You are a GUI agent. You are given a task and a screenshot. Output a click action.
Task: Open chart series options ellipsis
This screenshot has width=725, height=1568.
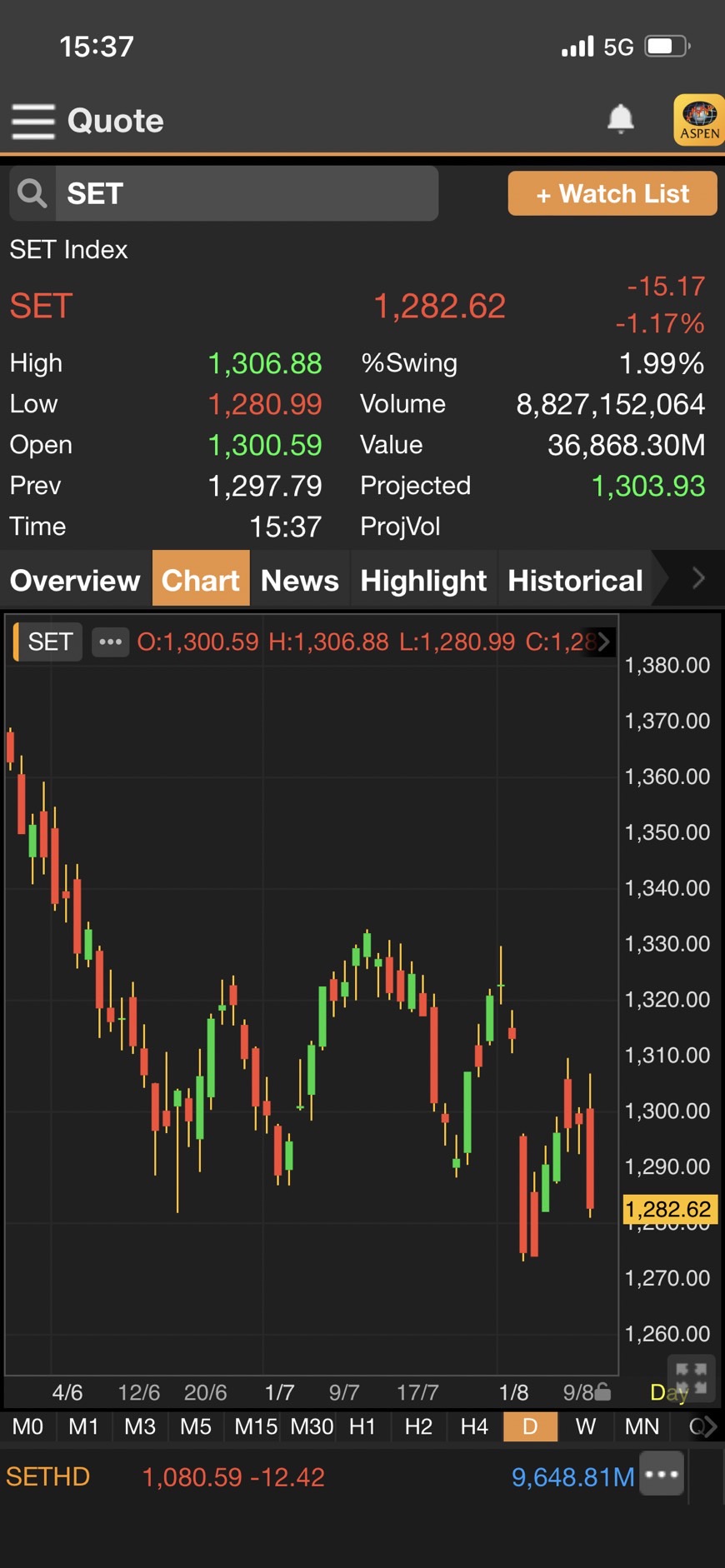110,642
